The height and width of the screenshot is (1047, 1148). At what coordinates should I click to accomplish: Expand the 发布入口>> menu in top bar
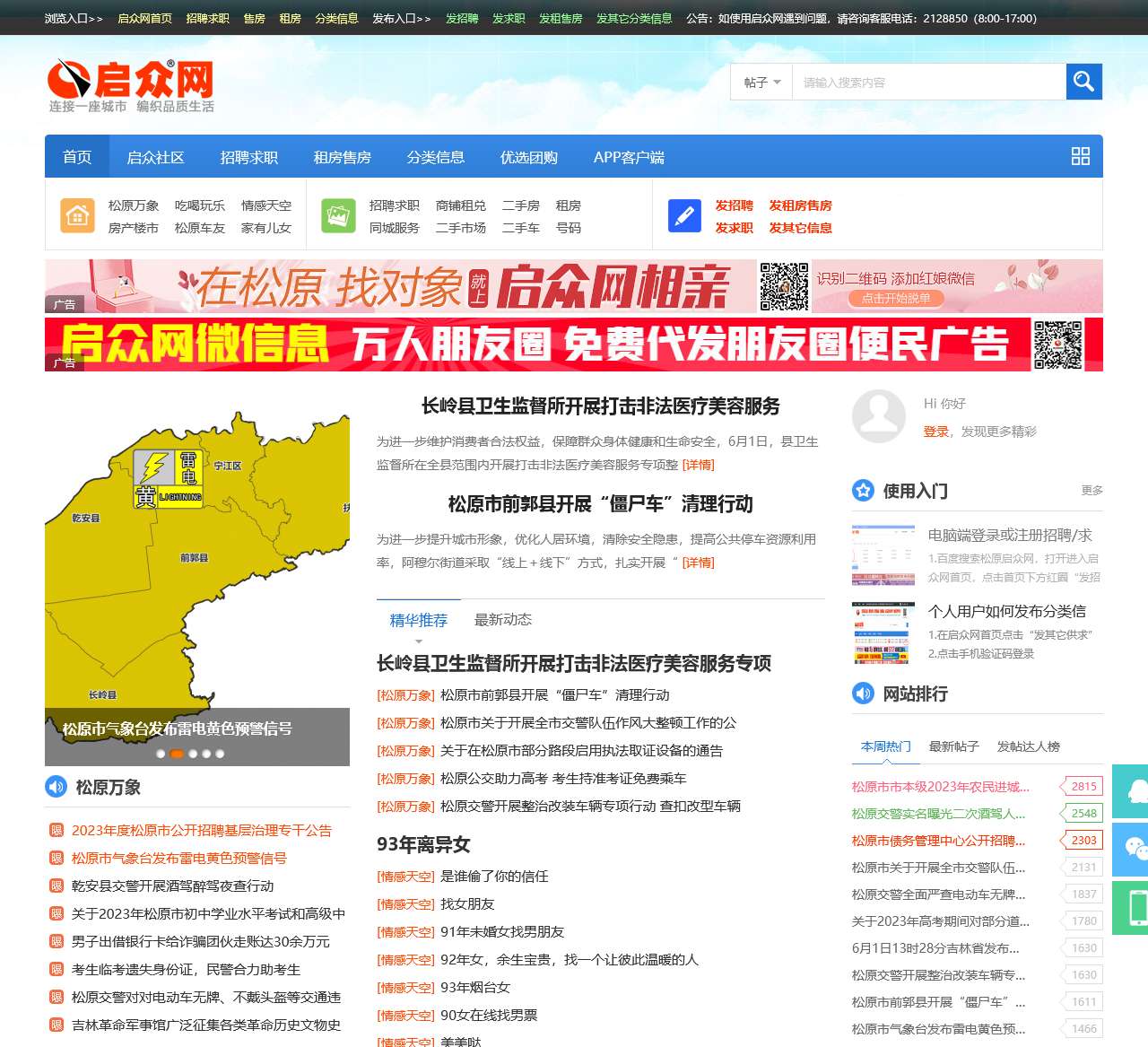point(402,18)
